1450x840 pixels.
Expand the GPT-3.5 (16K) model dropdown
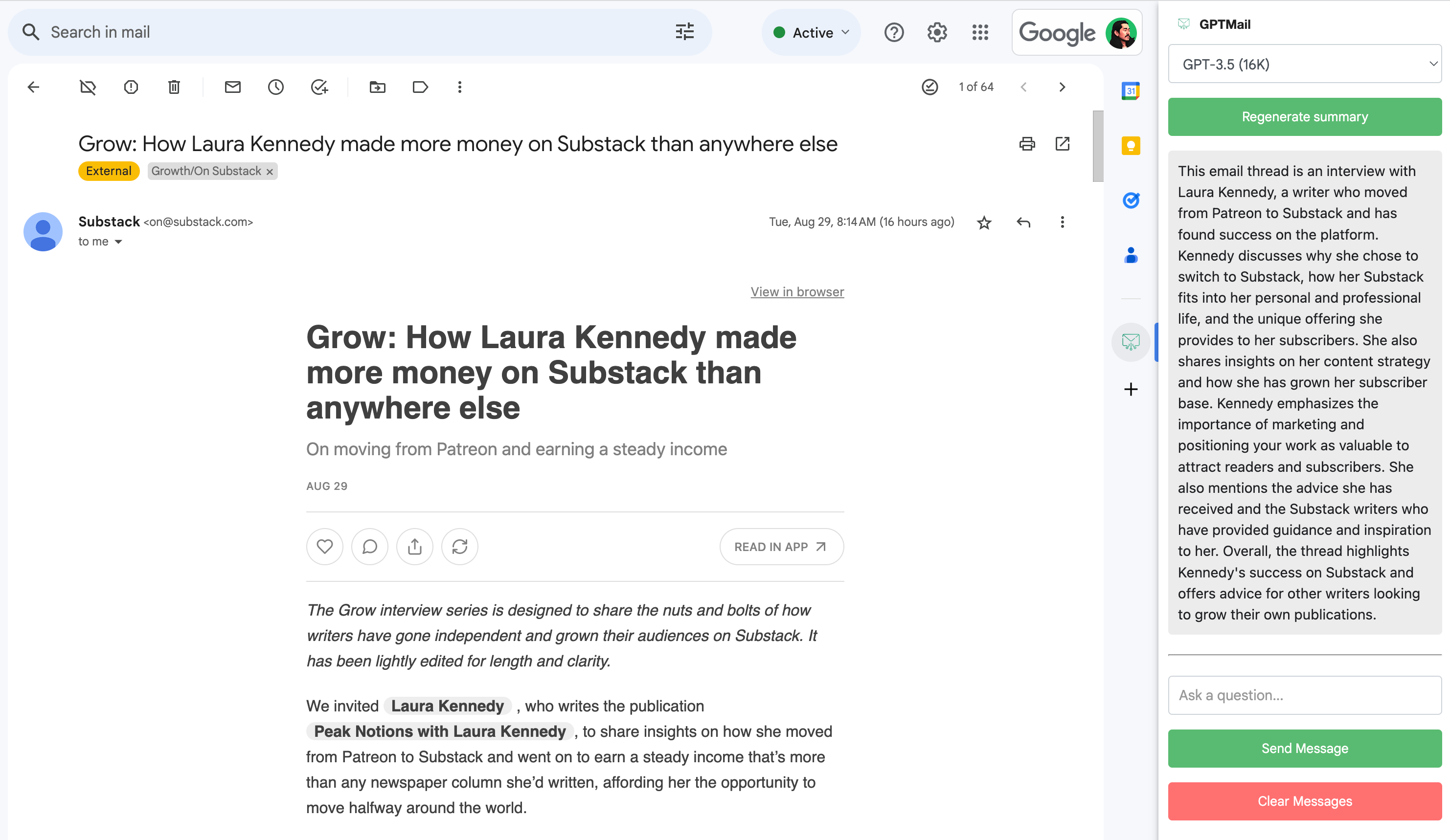pos(1304,64)
